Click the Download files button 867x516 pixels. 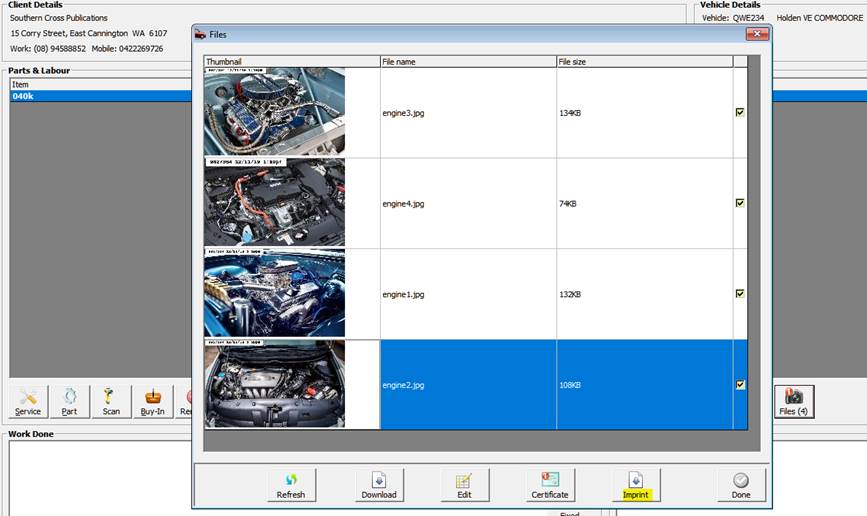(379, 485)
